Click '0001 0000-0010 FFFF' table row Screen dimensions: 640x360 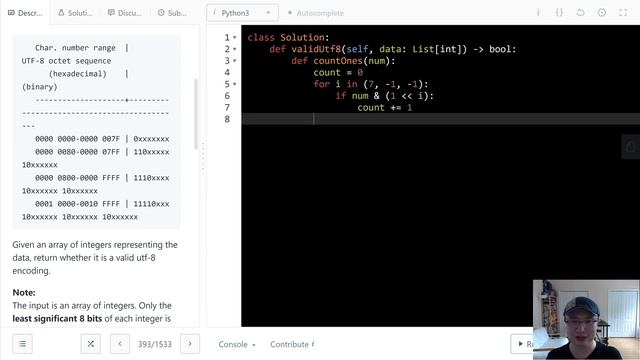(102, 204)
